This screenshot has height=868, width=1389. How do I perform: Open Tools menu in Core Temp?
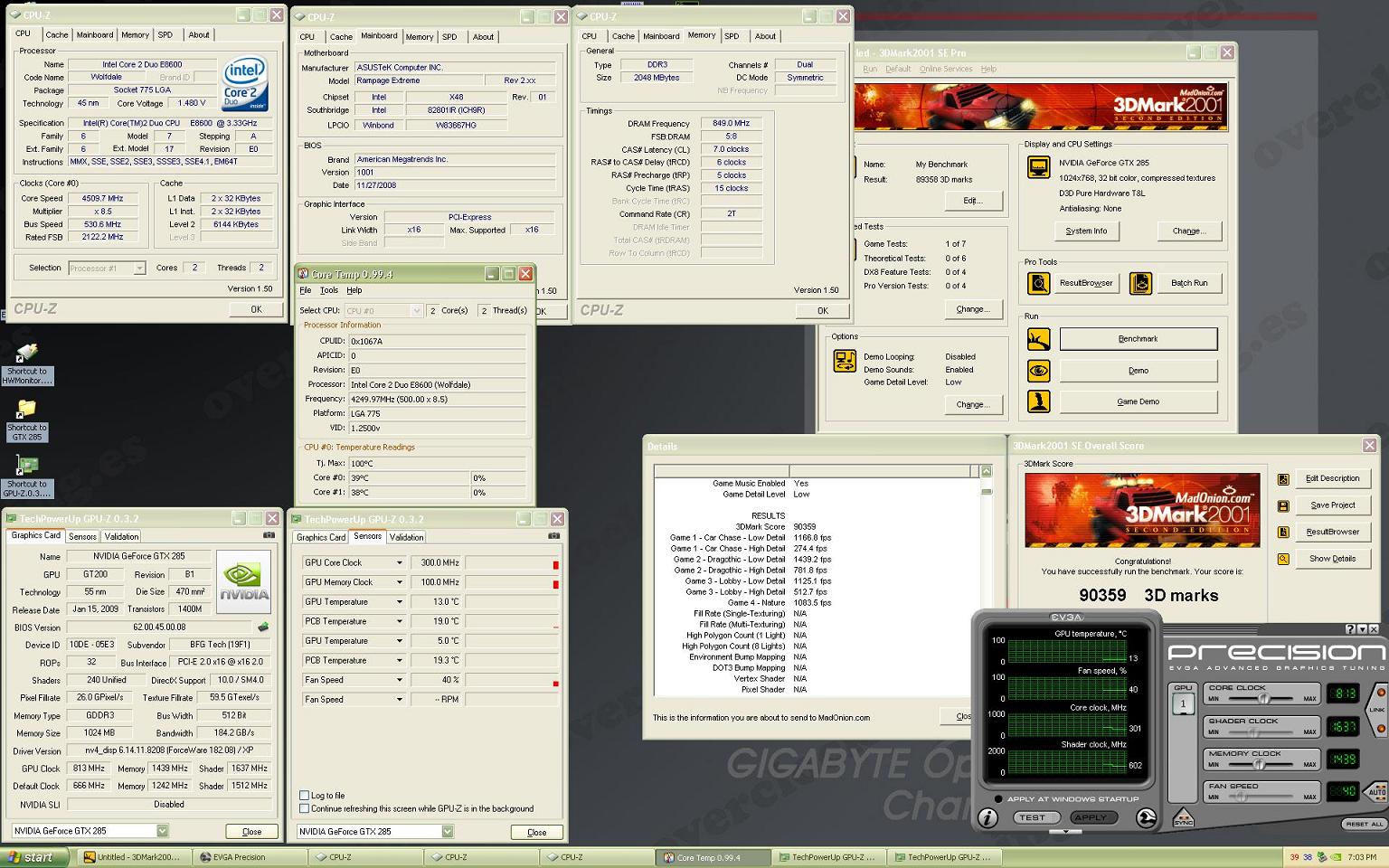pyautogui.click(x=329, y=290)
